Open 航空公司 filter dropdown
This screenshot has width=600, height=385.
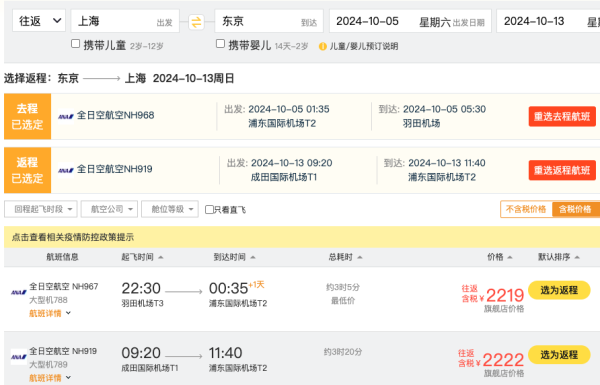109,209
